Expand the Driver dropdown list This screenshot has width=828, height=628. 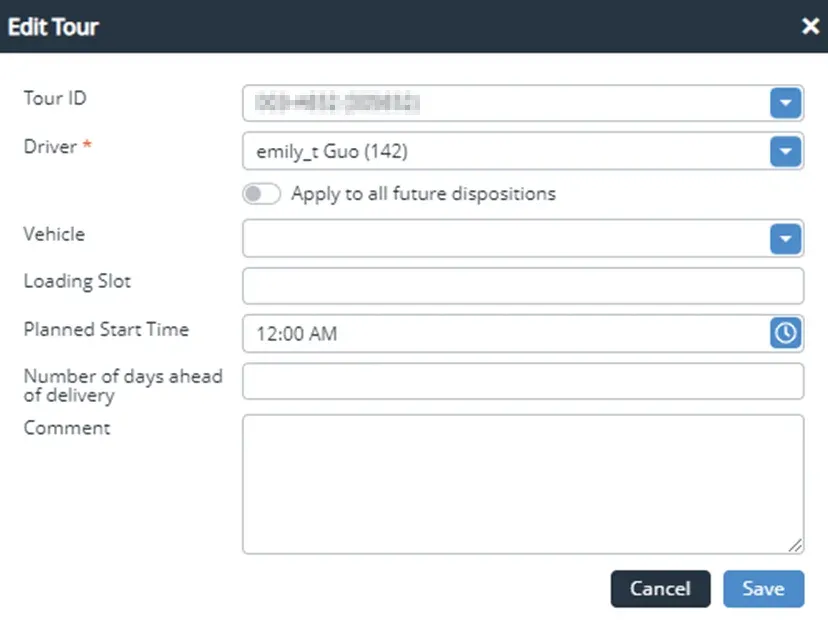click(x=785, y=151)
